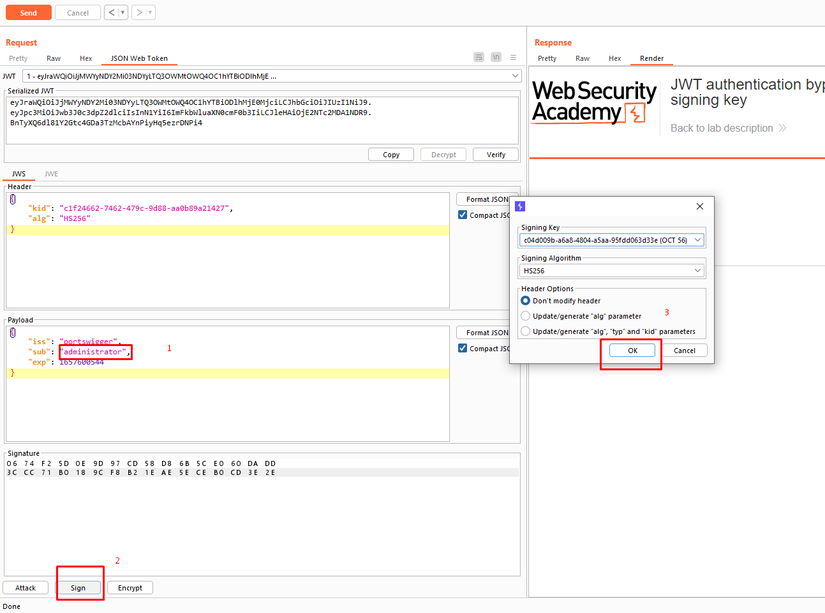Toggle the Header Compact JSON checkbox

click(x=462, y=215)
